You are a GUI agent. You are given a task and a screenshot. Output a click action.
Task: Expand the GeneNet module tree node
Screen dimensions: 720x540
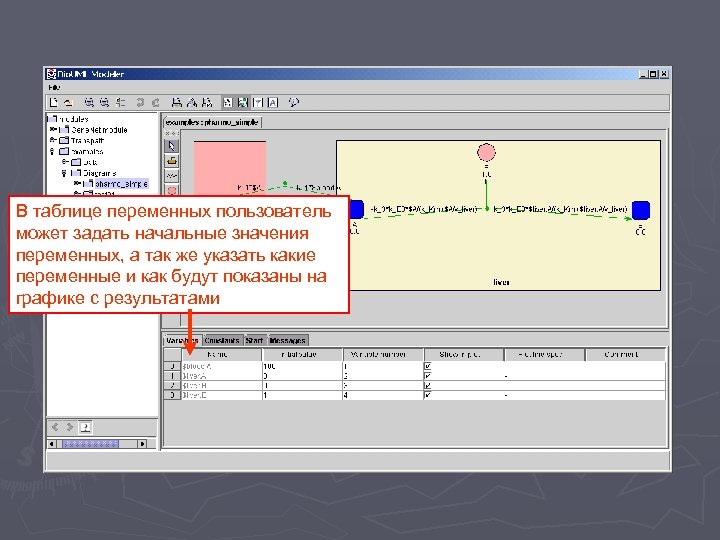(x=53, y=129)
